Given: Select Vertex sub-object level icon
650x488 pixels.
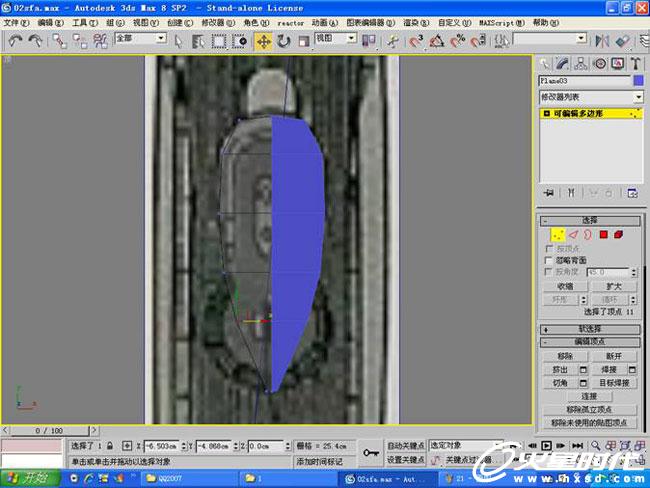Looking at the screenshot, I should [x=558, y=235].
